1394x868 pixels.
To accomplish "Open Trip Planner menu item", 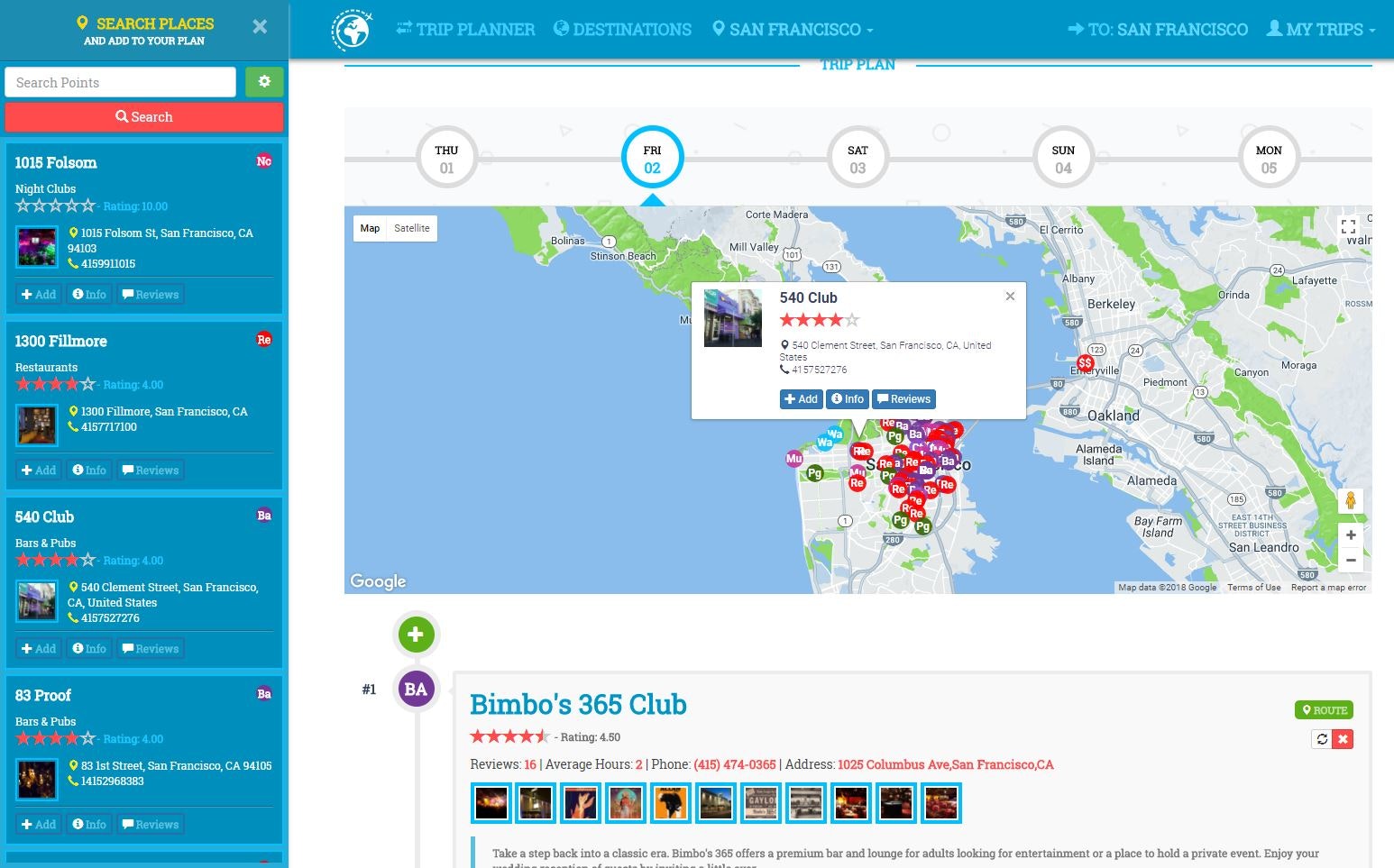I will coord(465,30).
